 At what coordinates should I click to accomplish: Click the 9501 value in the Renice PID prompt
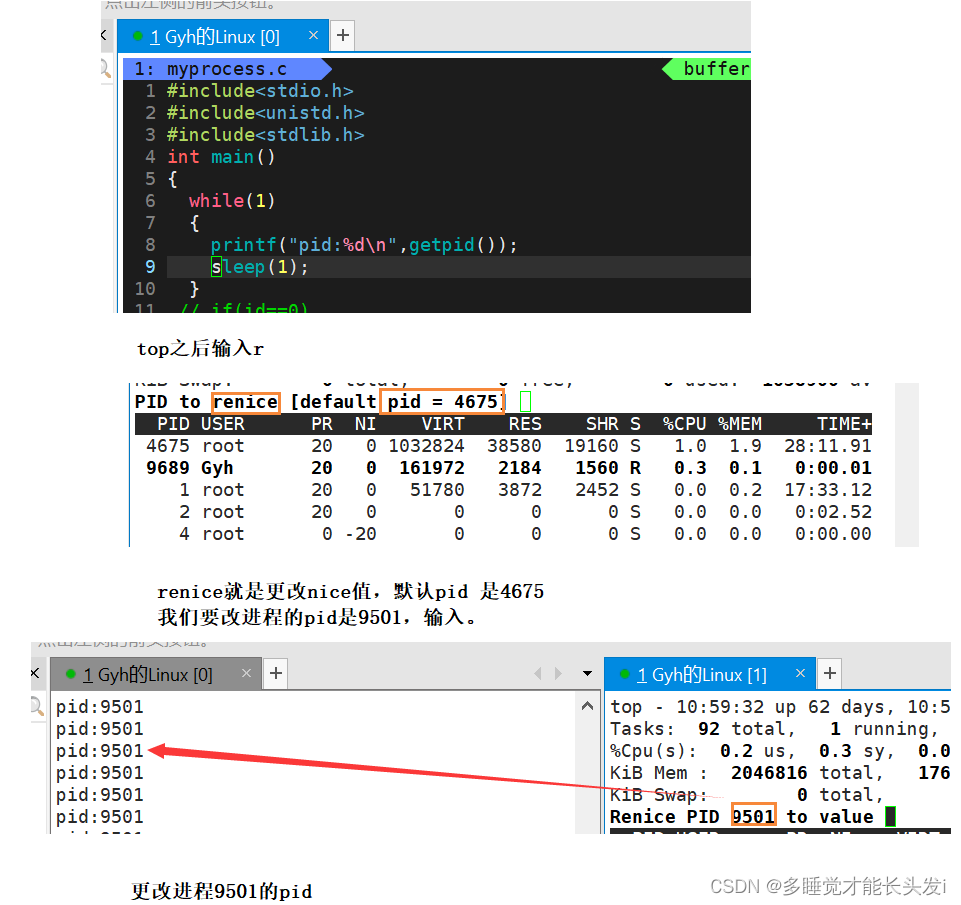coord(753,817)
